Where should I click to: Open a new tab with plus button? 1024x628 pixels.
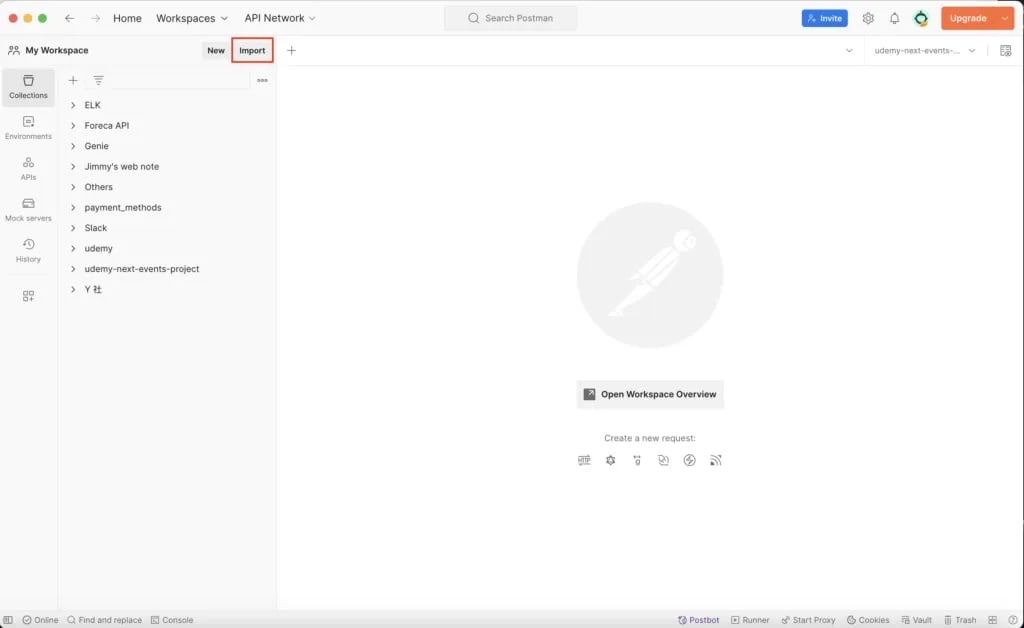click(291, 50)
